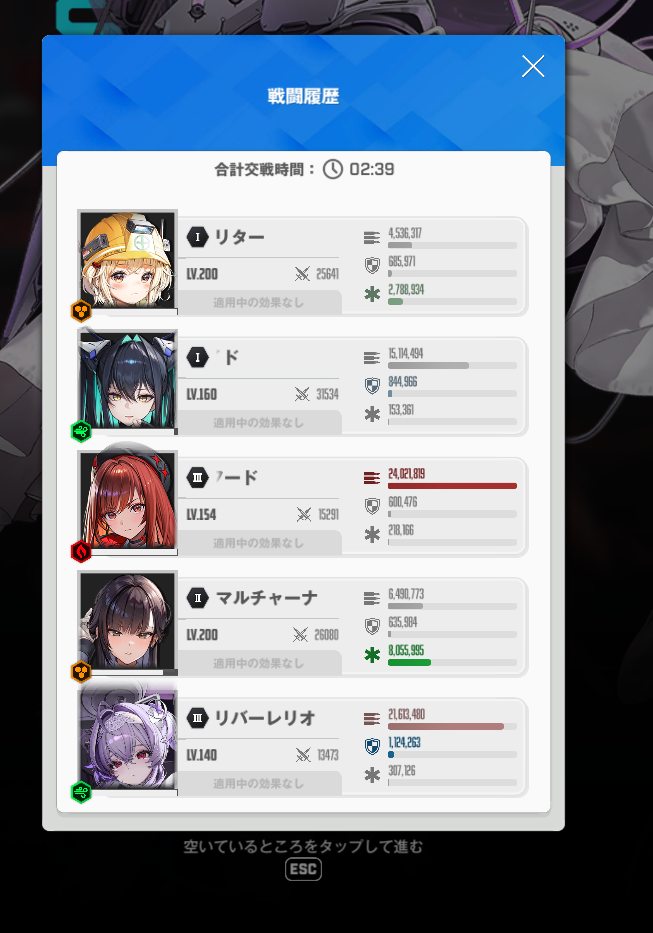Viewport: 653px width, 933px height.
Task: Click the iron element badge on リター portrait
Action: tap(81, 311)
